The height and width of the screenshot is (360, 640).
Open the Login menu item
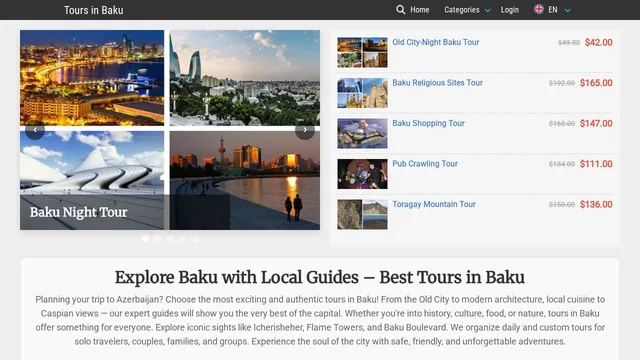[x=510, y=10]
